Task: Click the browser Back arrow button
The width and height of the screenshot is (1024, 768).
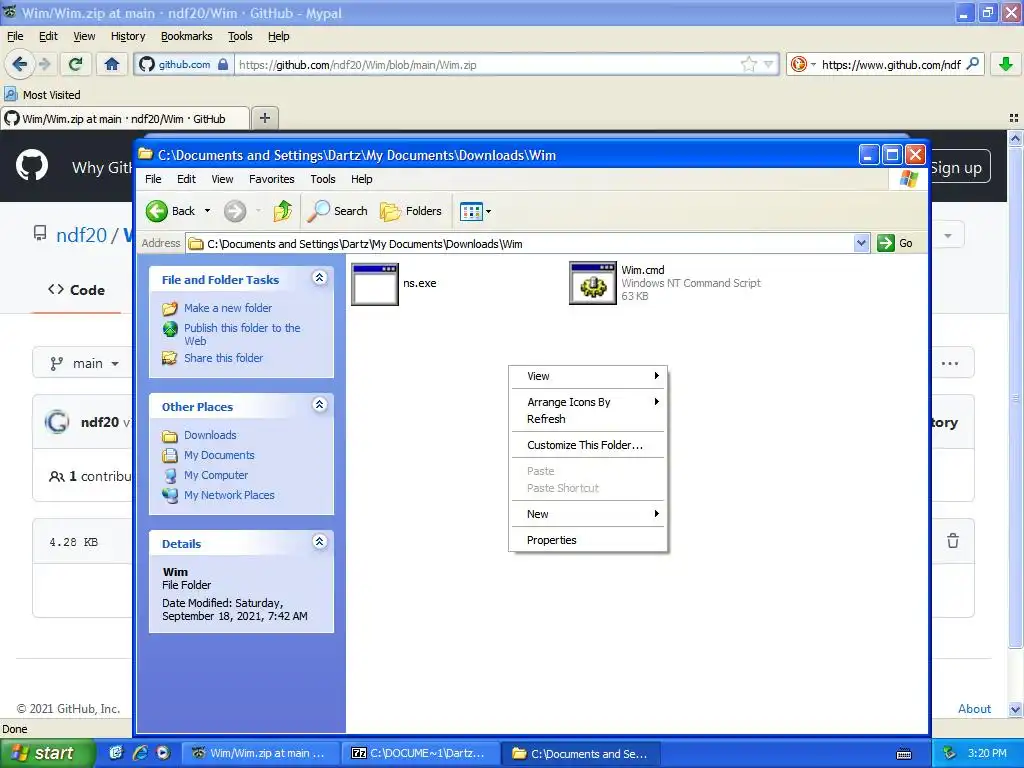Action: (x=19, y=64)
